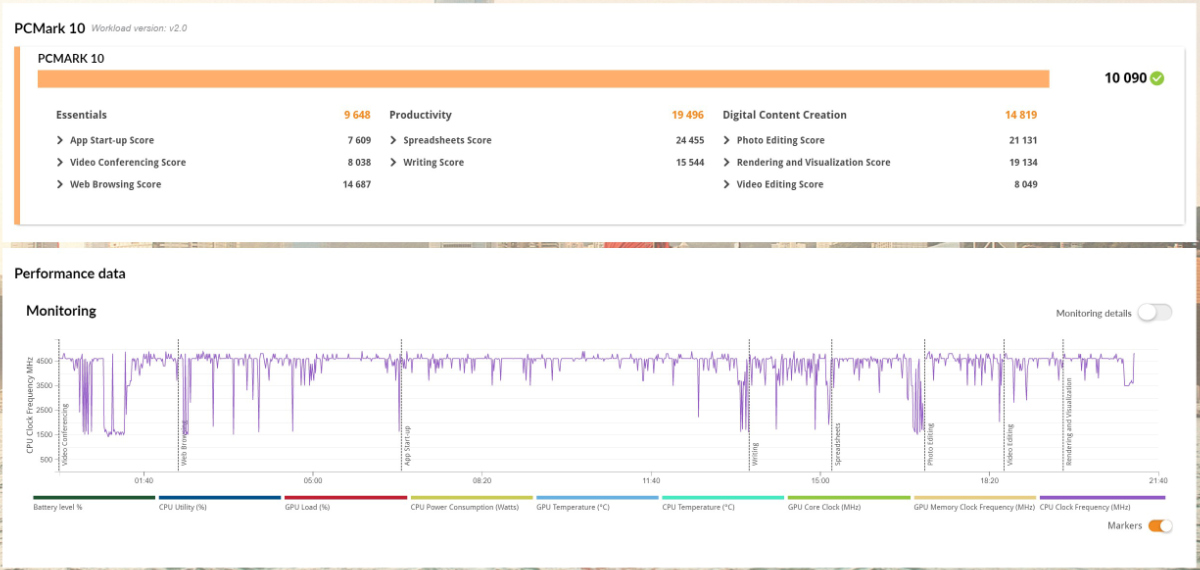The height and width of the screenshot is (570, 1200).
Task: Expand Video Editing Score chevron
Action: (727, 184)
